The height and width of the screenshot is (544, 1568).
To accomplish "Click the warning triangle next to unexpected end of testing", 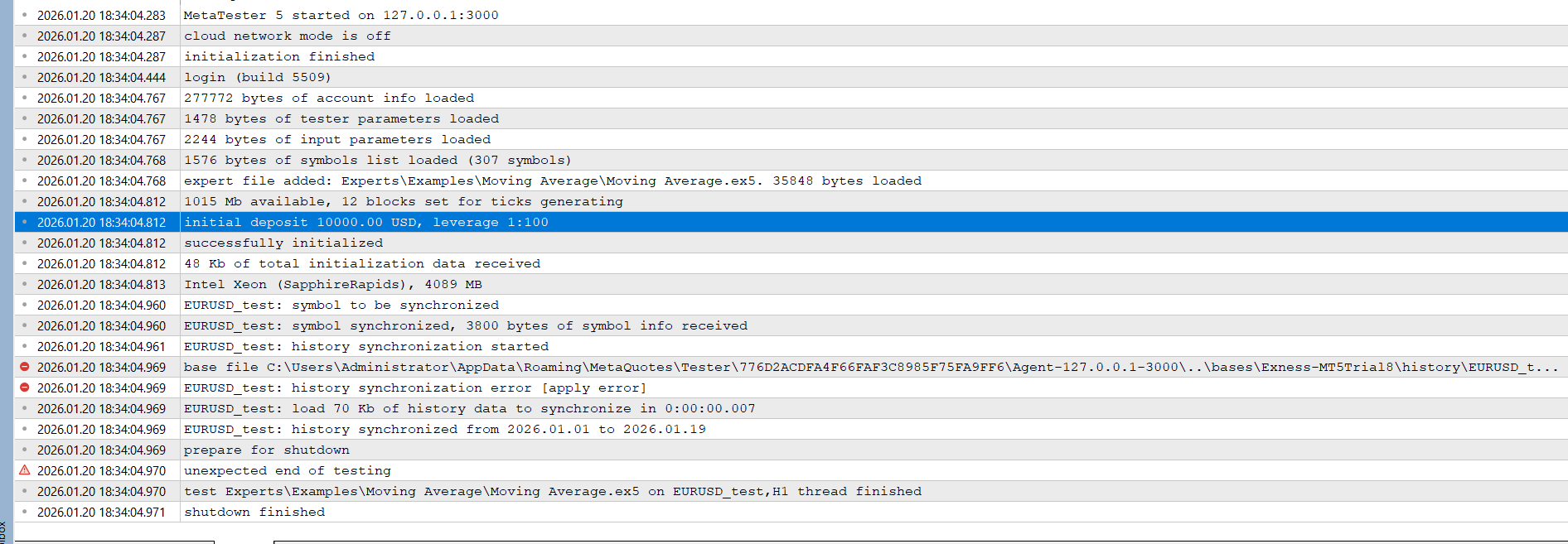I will tap(25, 470).
